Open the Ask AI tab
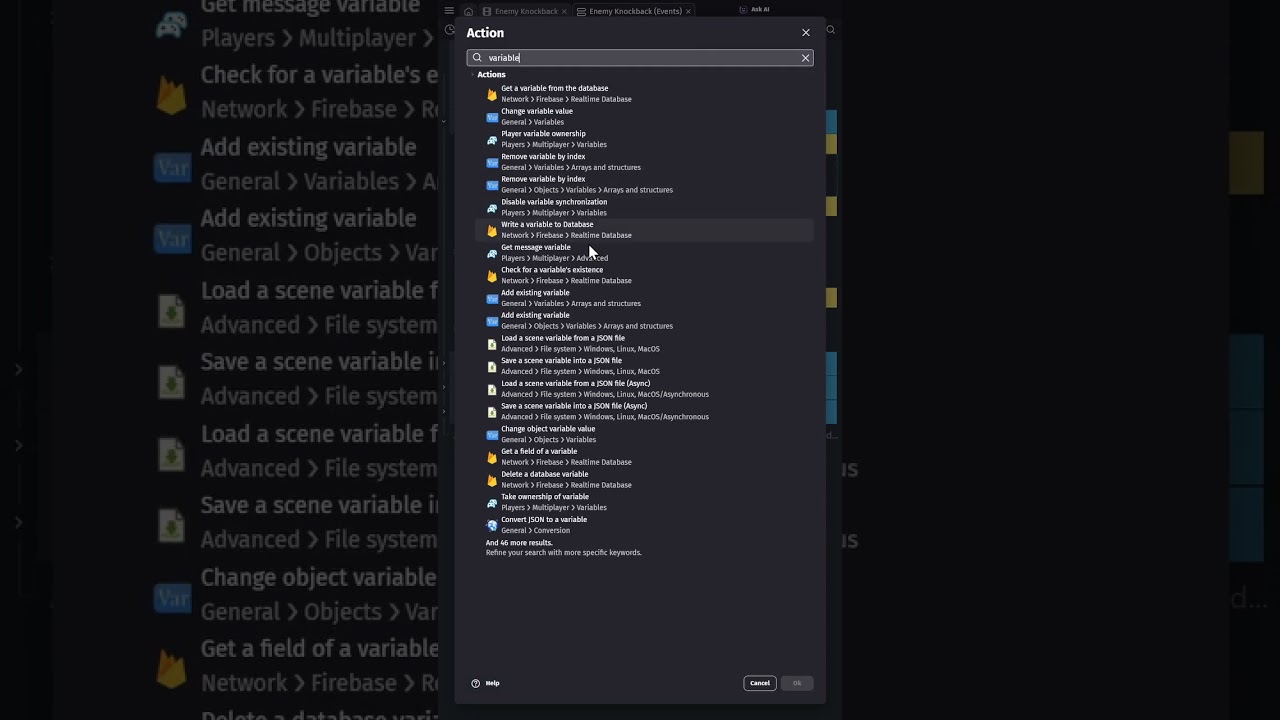Screen dimensions: 1280x720 point(755,9)
